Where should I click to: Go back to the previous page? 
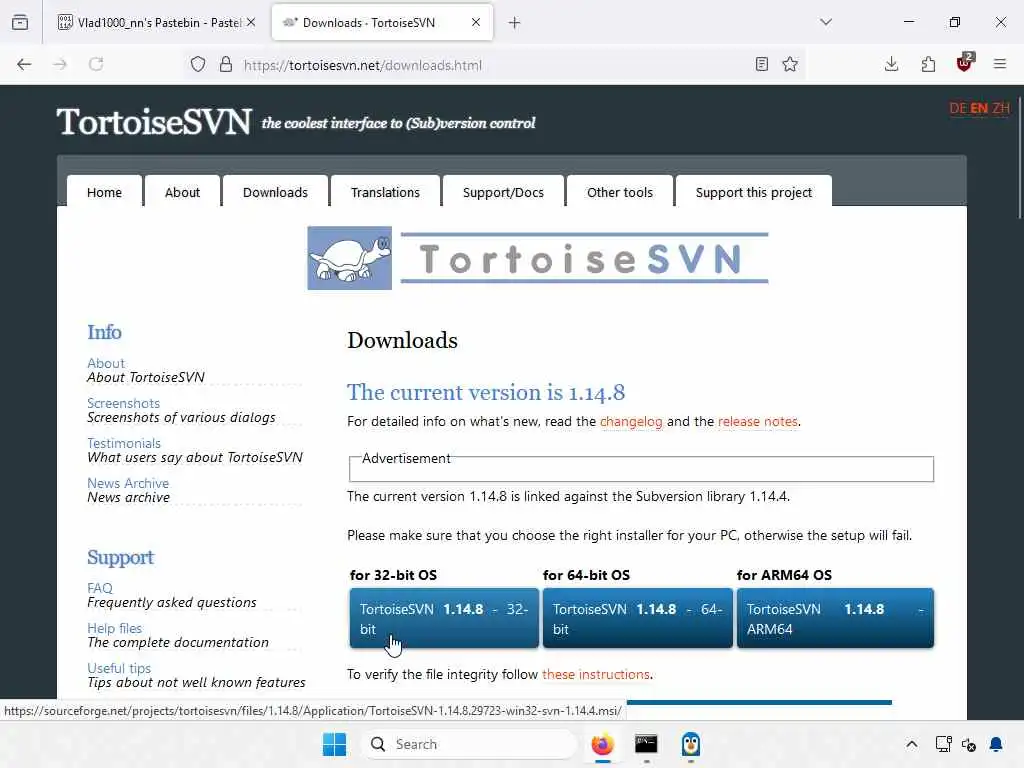click(x=24, y=64)
